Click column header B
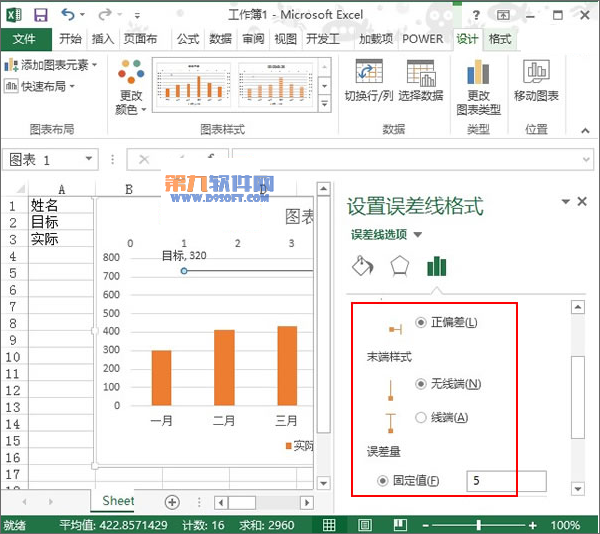The image size is (600, 534). click(129, 189)
